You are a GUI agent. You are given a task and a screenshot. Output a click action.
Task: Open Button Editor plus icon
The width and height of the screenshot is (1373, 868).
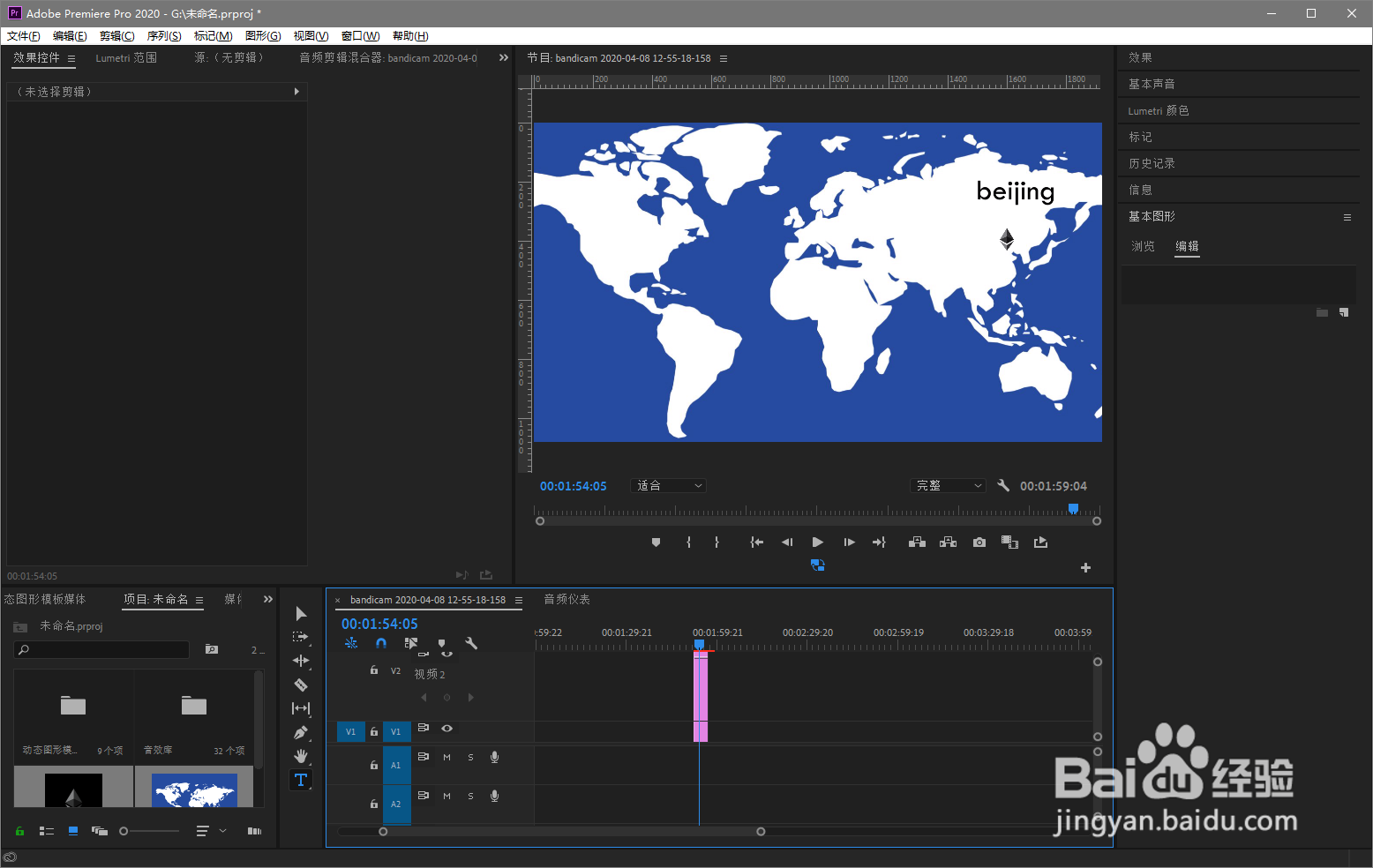pos(1086,567)
